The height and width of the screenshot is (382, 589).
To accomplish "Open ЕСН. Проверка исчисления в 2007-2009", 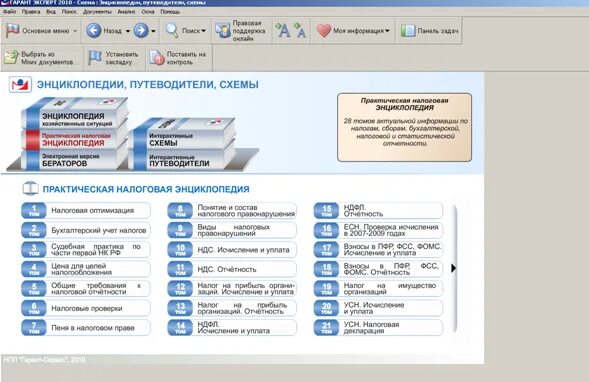I will (x=378, y=230).
